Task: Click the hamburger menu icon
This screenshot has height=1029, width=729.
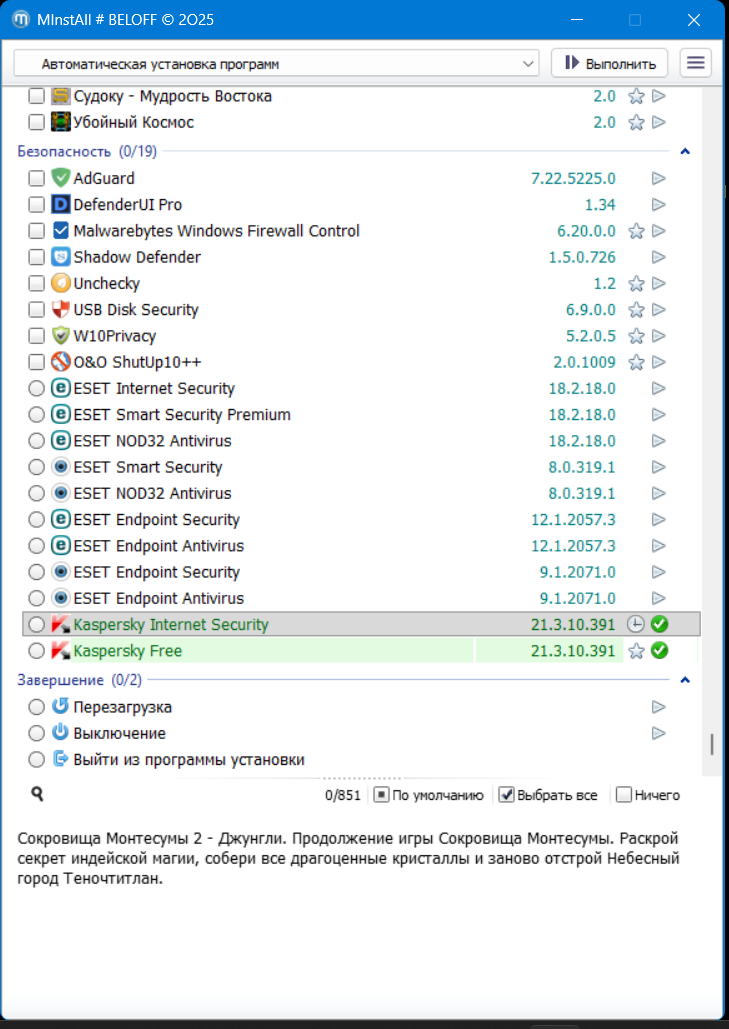Action: coord(696,63)
